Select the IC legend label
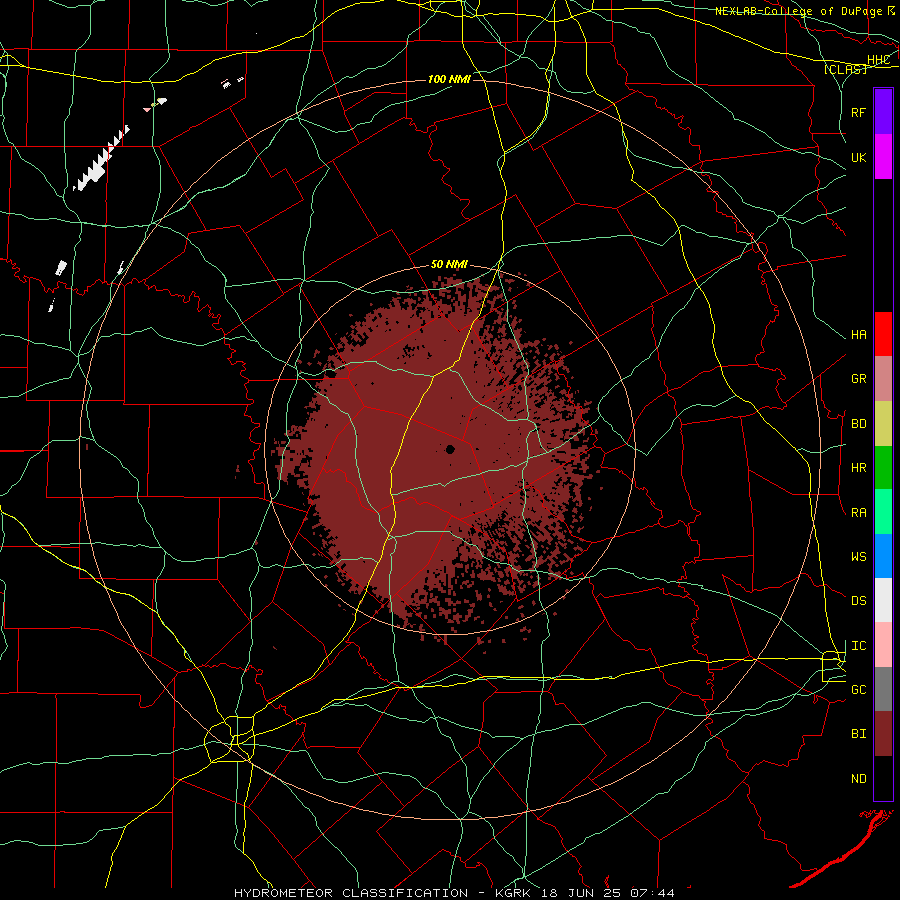900x900 pixels. tap(858, 646)
